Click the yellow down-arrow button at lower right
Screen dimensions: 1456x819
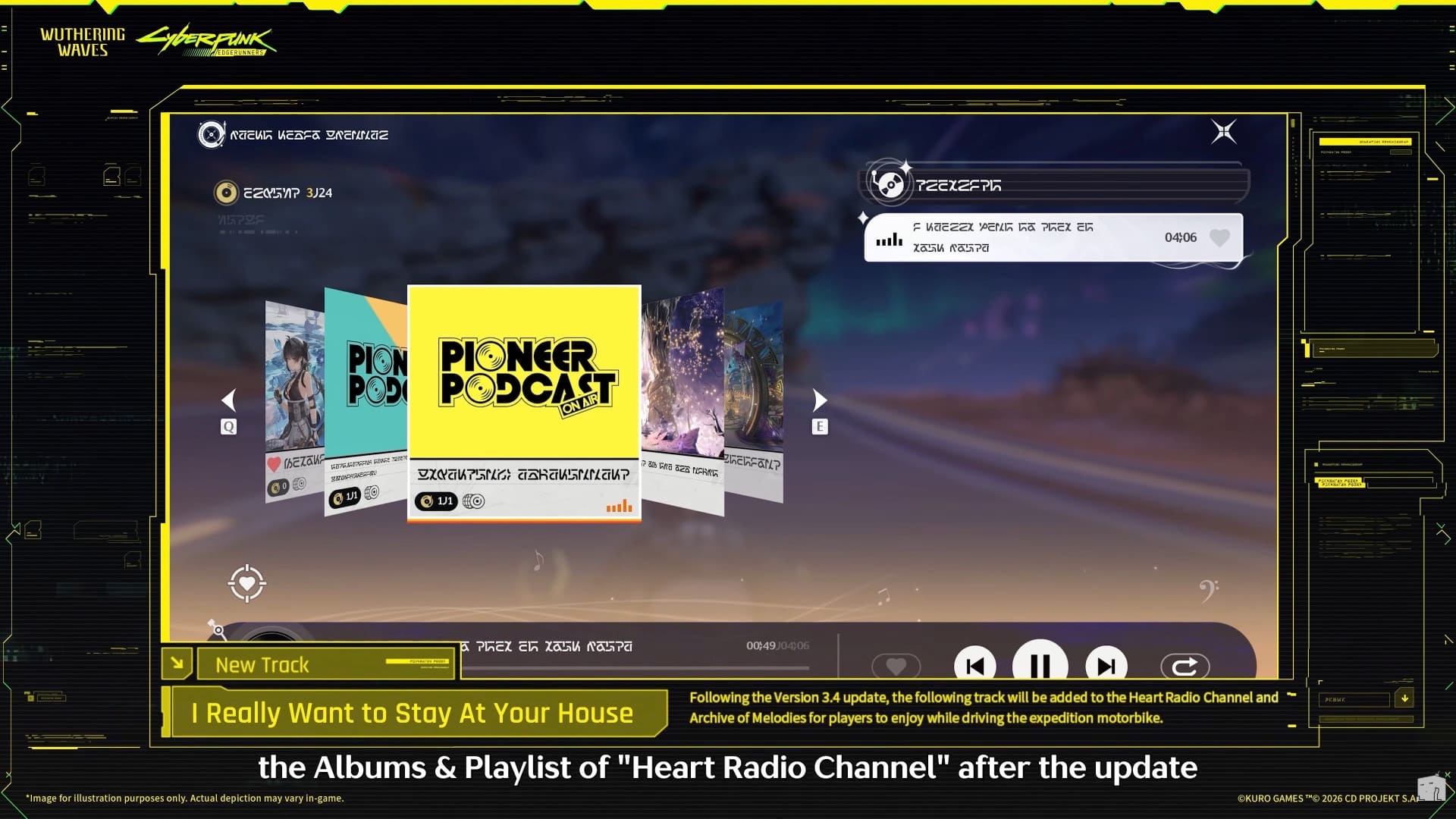(x=1404, y=698)
